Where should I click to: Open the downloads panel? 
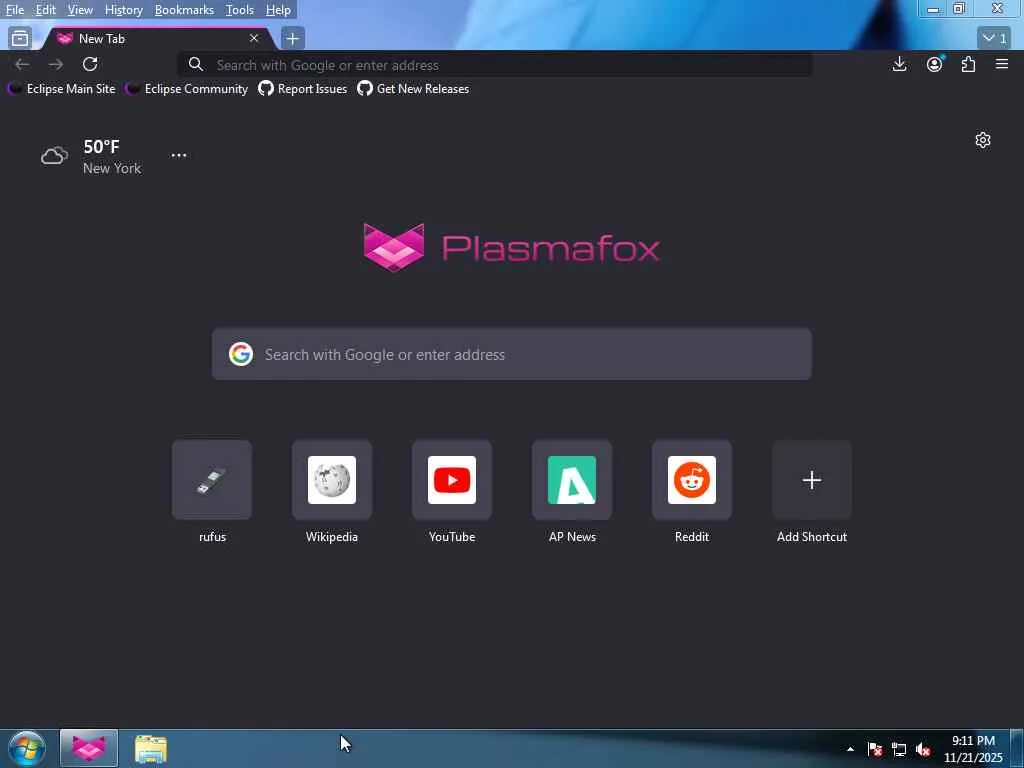(x=899, y=64)
